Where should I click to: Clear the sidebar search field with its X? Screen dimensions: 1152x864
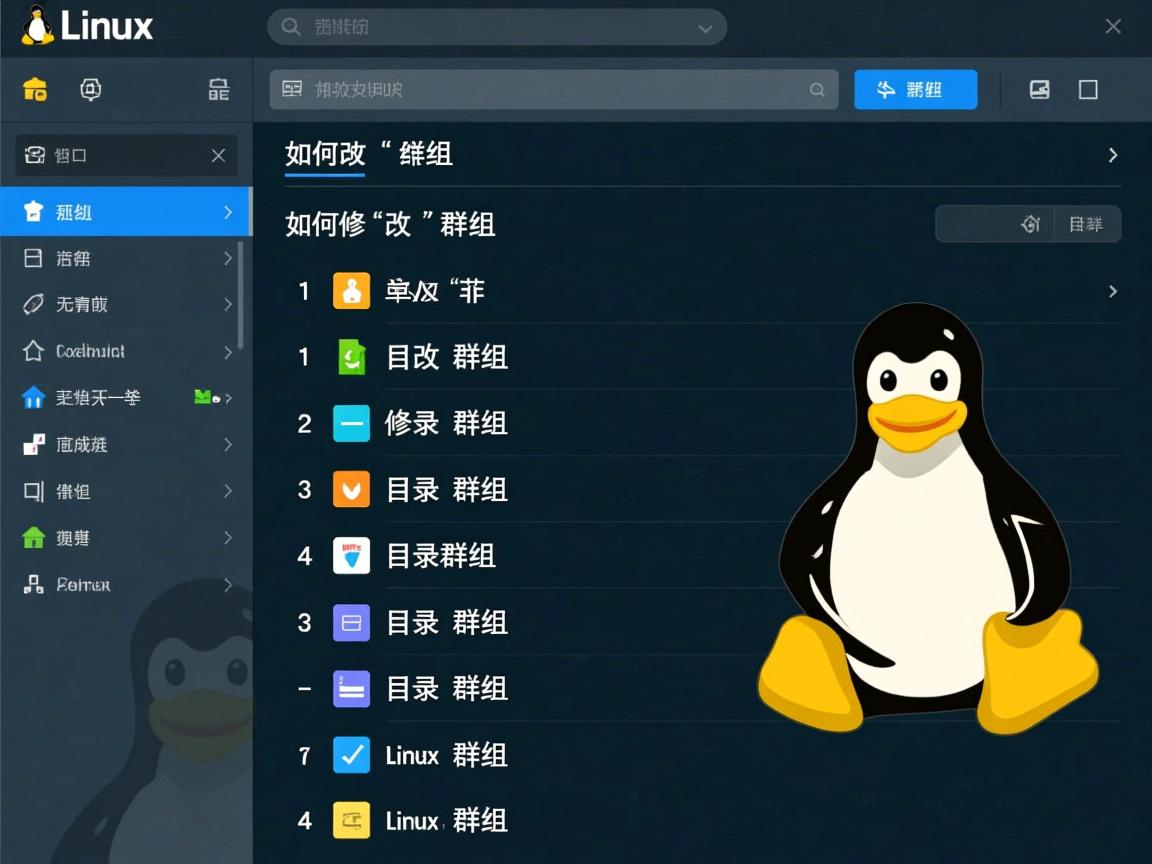point(218,156)
